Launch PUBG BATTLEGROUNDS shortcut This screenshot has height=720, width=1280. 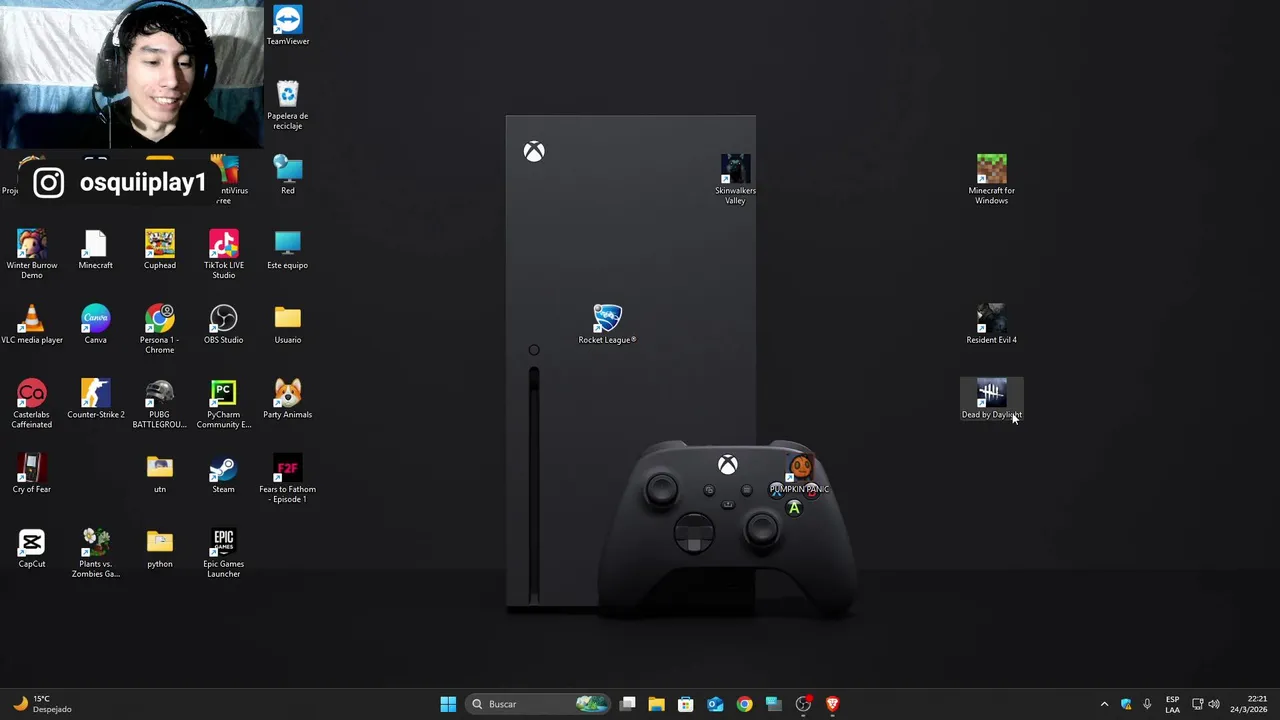click(x=160, y=404)
